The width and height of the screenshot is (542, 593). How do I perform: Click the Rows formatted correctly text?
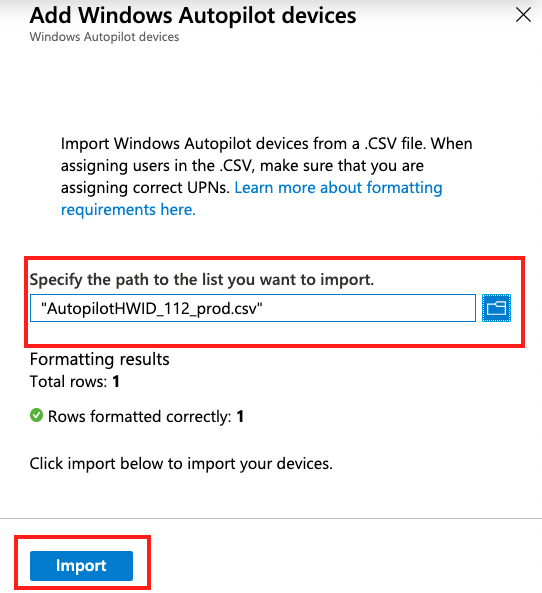[140, 417]
